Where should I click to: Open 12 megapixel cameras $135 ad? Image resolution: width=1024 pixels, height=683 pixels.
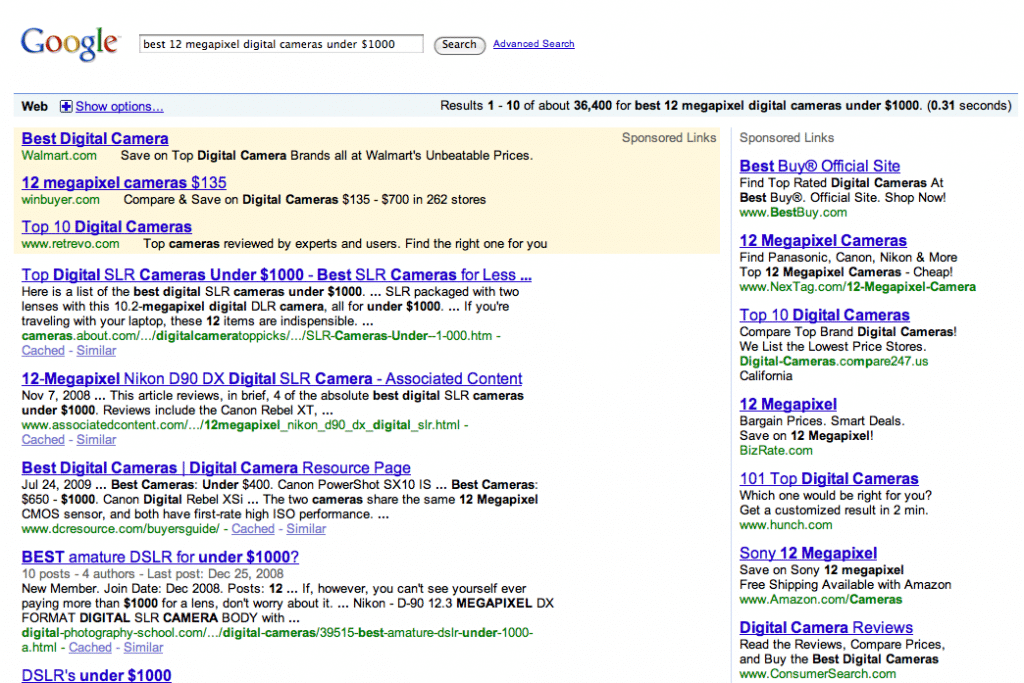point(124,183)
